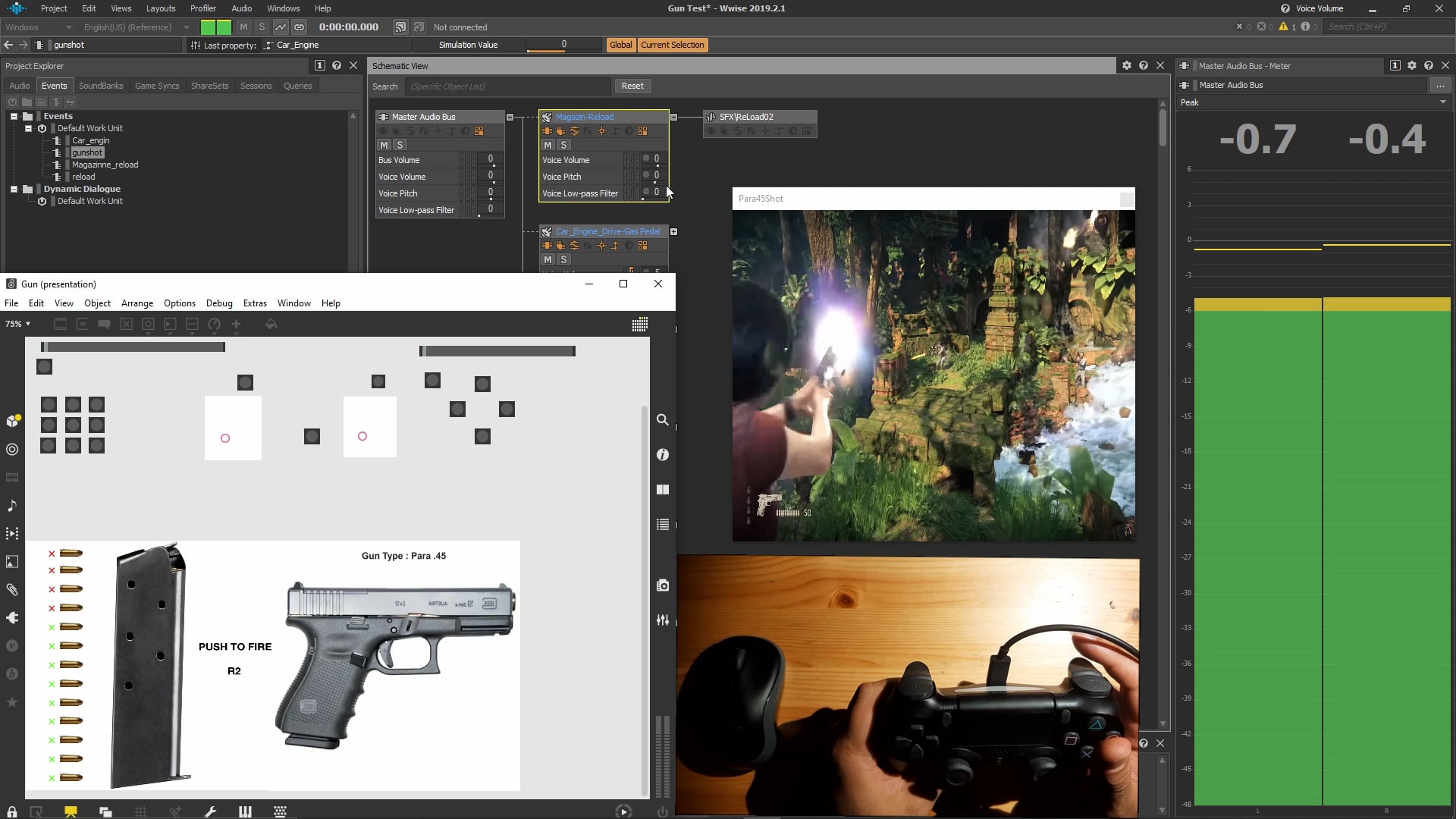Toggle the patcher lock icon at bottom-left

point(12,811)
